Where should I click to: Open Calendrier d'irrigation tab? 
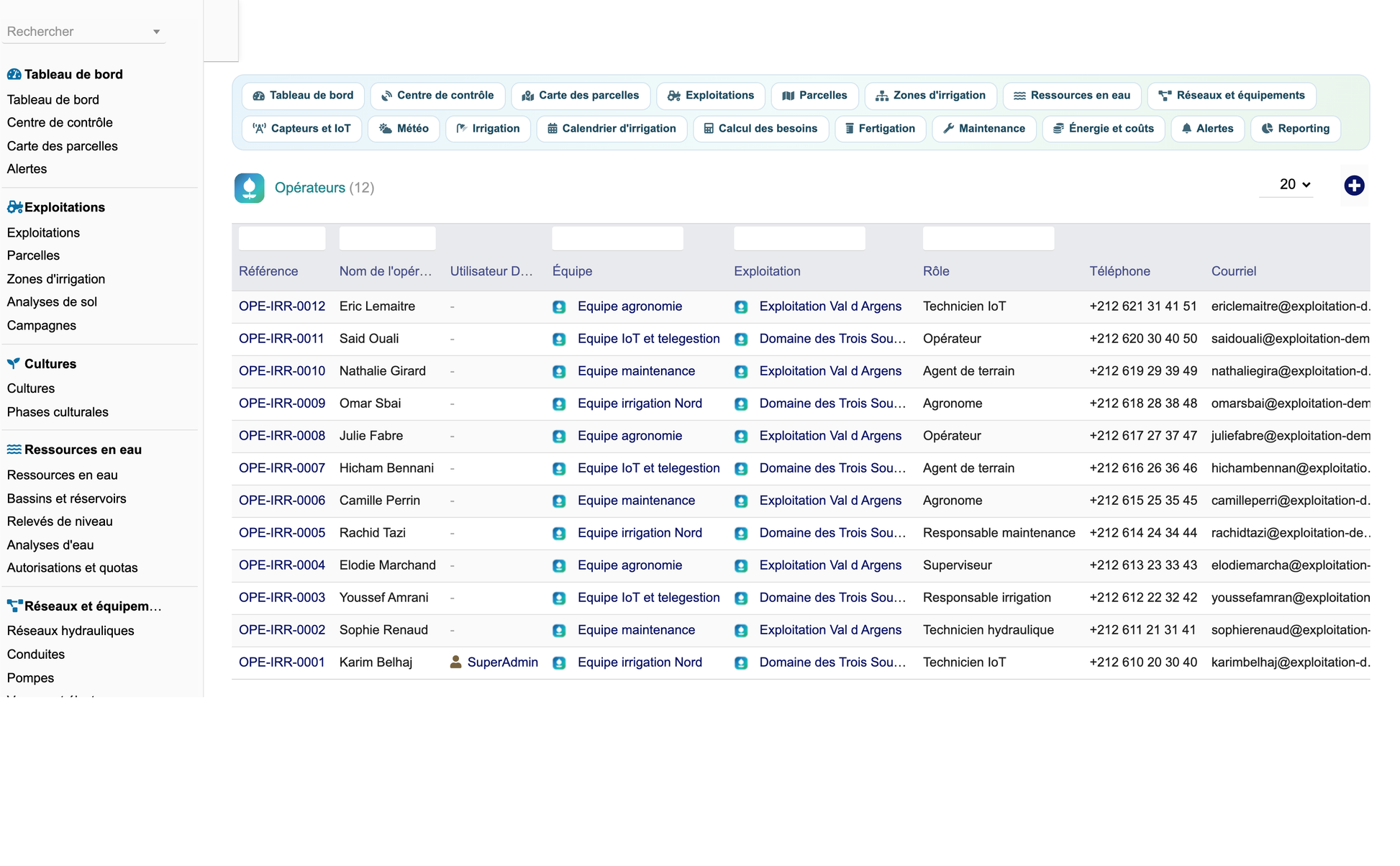[612, 129]
